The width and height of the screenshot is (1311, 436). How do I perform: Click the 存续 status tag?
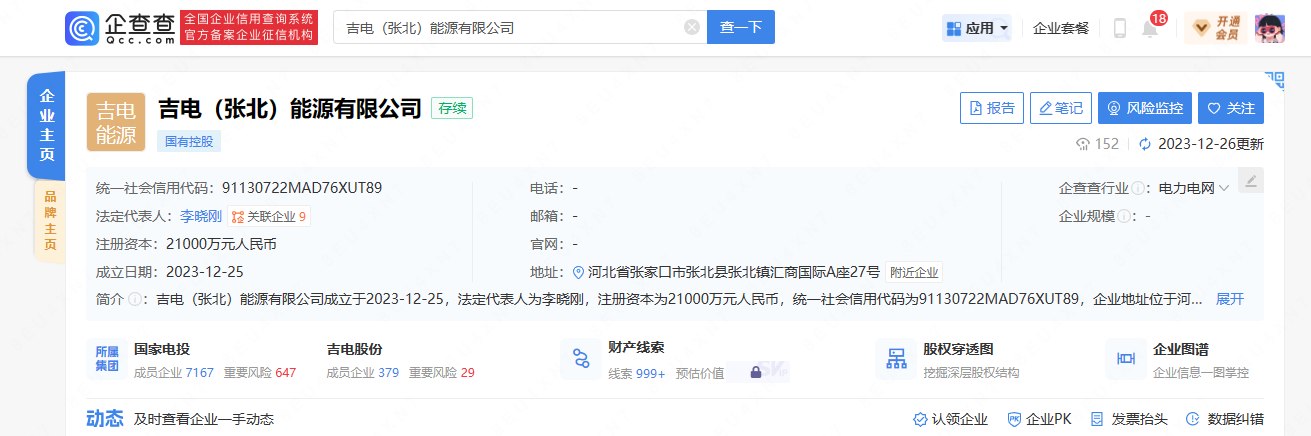[x=451, y=108]
